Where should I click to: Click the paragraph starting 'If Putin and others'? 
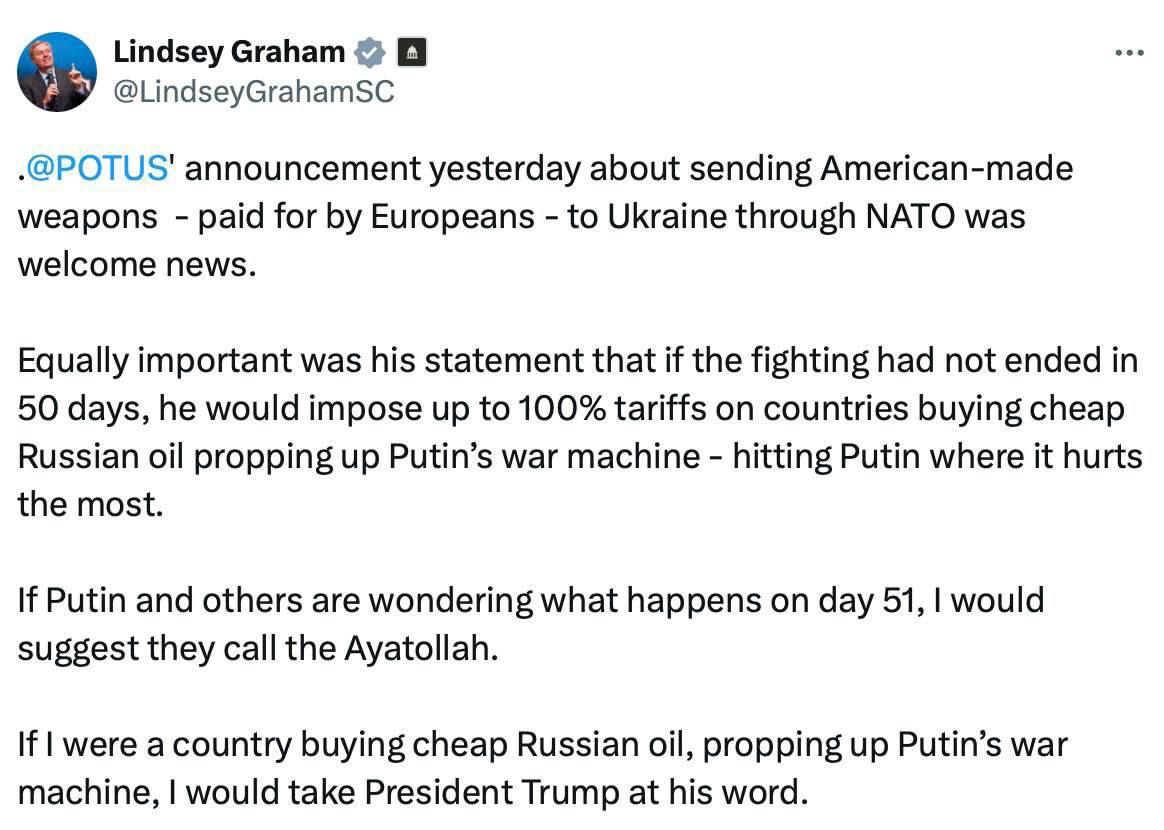click(x=531, y=624)
